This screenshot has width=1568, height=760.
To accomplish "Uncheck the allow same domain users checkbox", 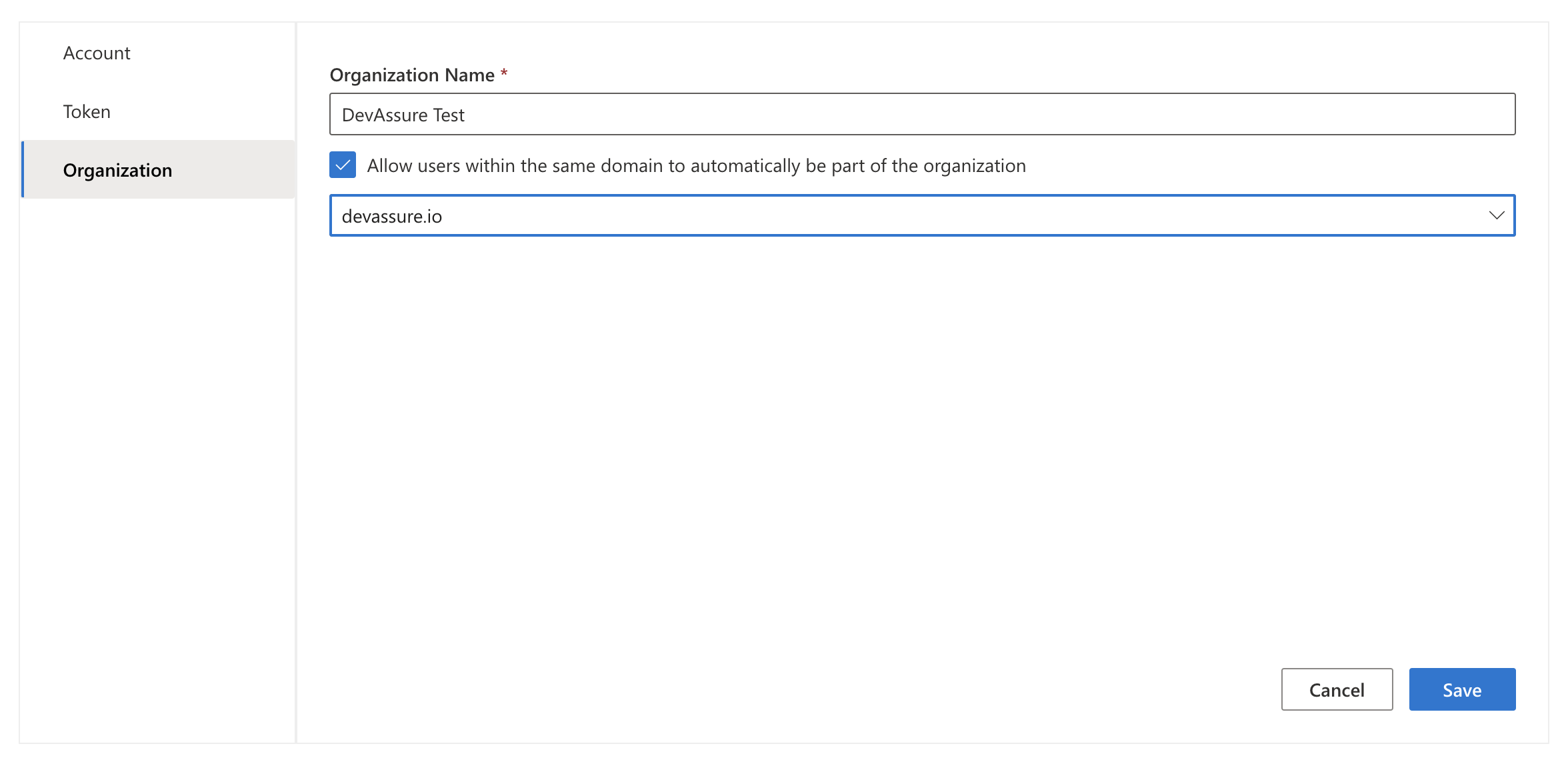I will tap(343, 165).
